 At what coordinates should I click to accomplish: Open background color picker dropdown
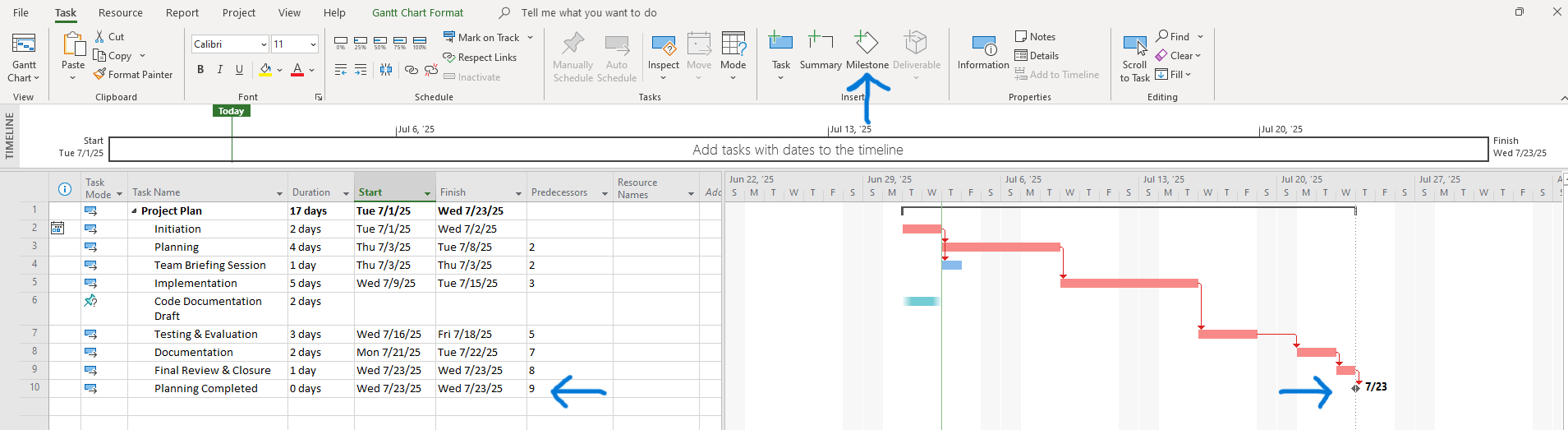coord(279,70)
